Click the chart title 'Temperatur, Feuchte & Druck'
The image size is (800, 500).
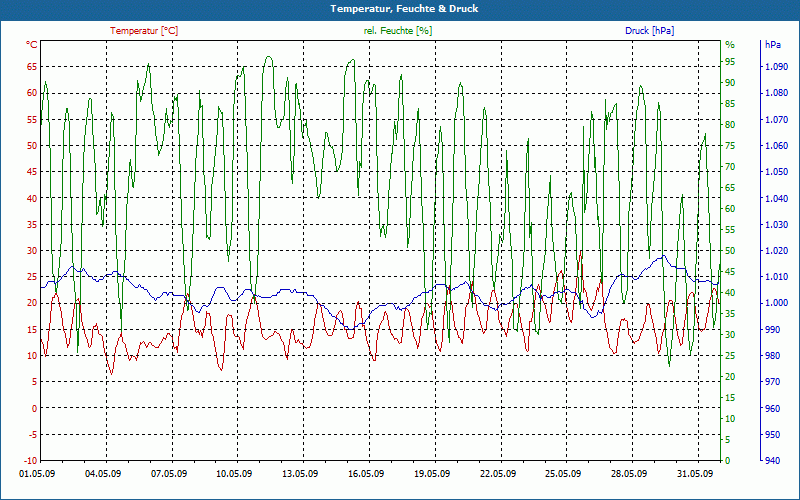click(404, 9)
